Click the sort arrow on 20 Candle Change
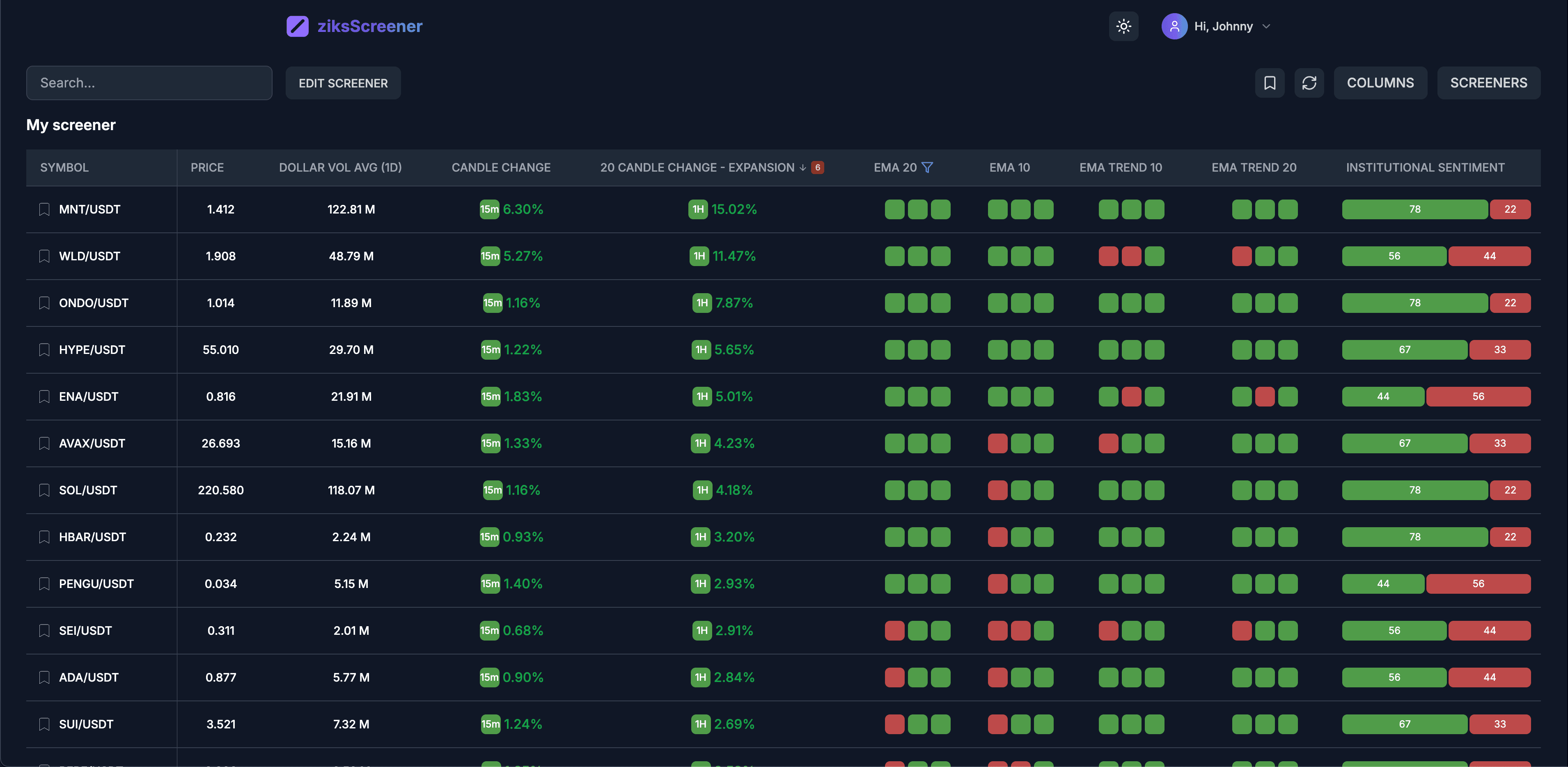This screenshot has width=1568, height=767. pos(802,168)
